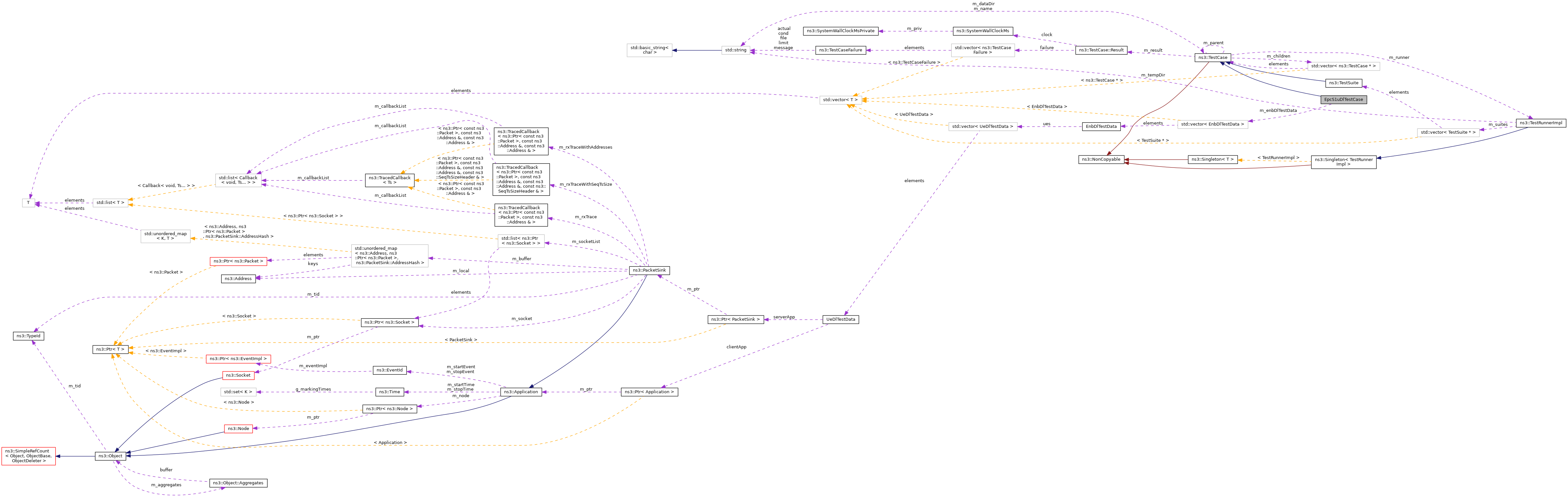Click the m_enbDlTestData edge label

[x=1278, y=111]
